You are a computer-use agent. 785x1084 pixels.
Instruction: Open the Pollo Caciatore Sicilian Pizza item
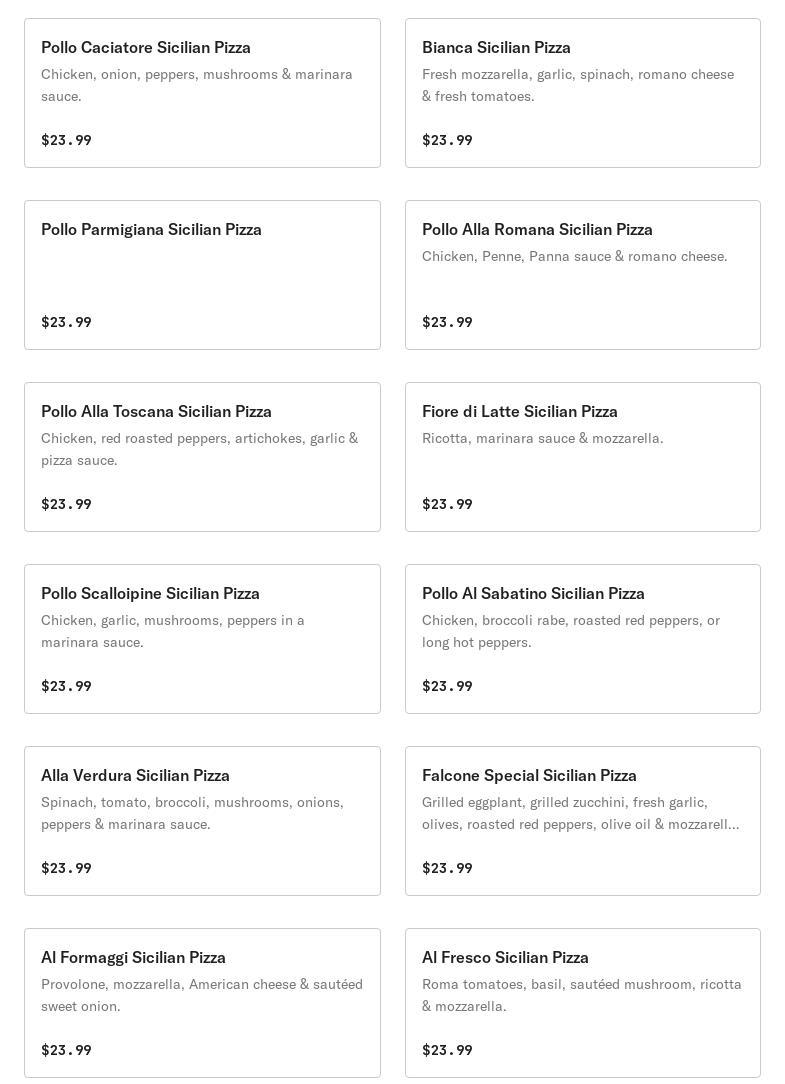[146, 48]
